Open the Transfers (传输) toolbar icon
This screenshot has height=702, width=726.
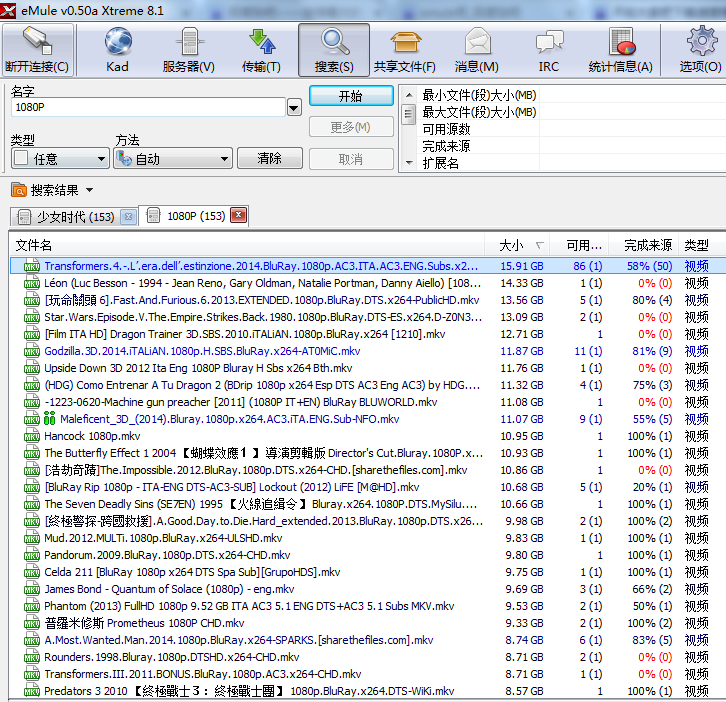262,41
